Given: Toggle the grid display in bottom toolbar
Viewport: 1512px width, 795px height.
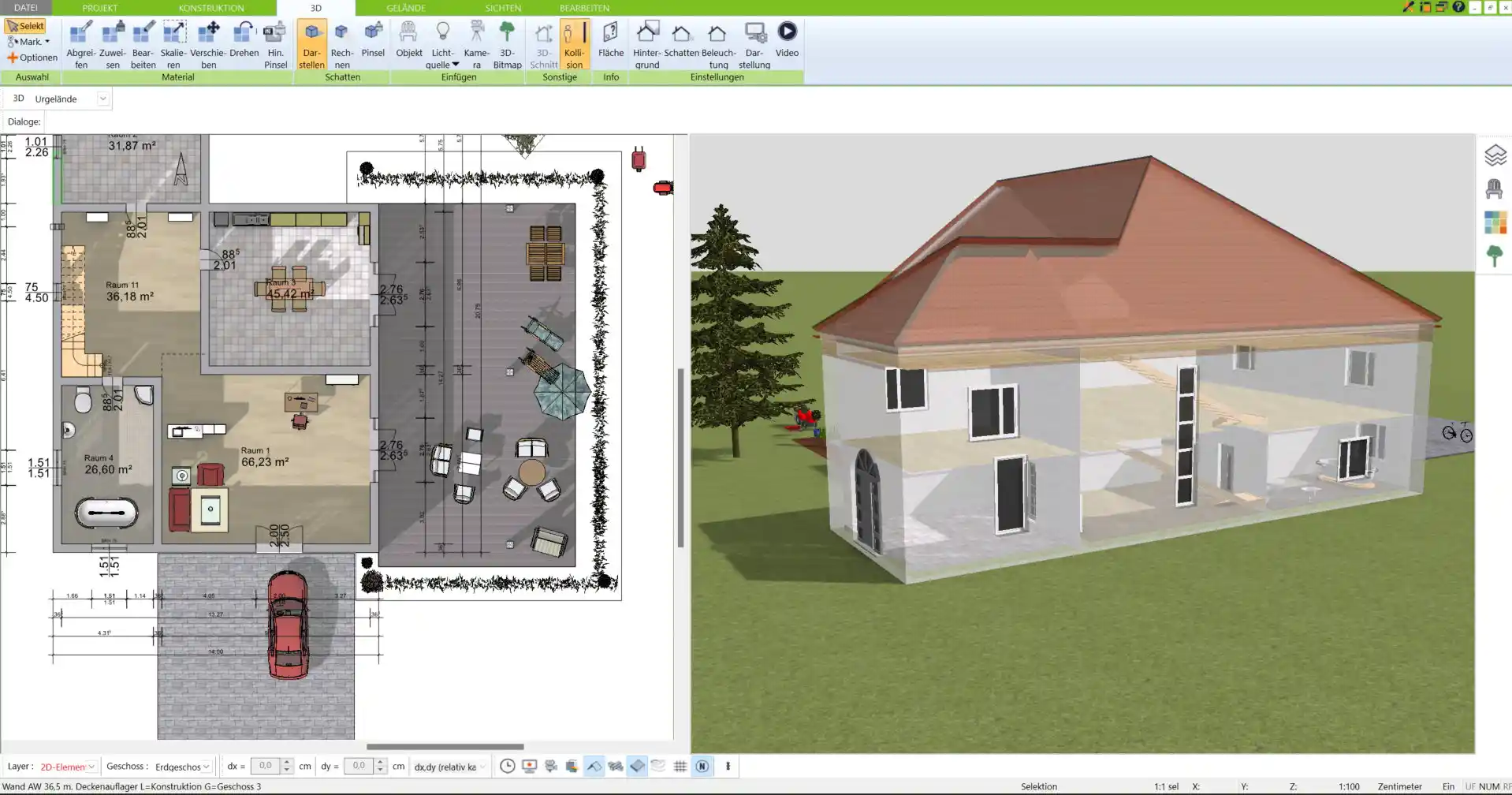Looking at the screenshot, I should pyautogui.click(x=680, y=766).
